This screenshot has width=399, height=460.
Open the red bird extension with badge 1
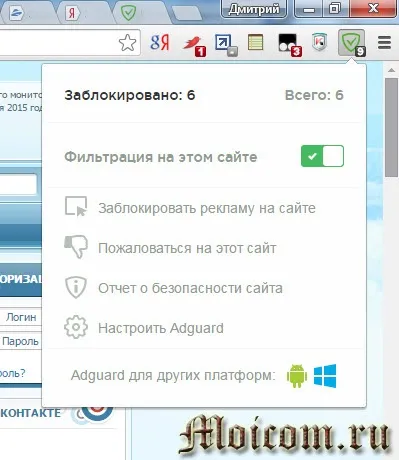click(x=194, y=45)
